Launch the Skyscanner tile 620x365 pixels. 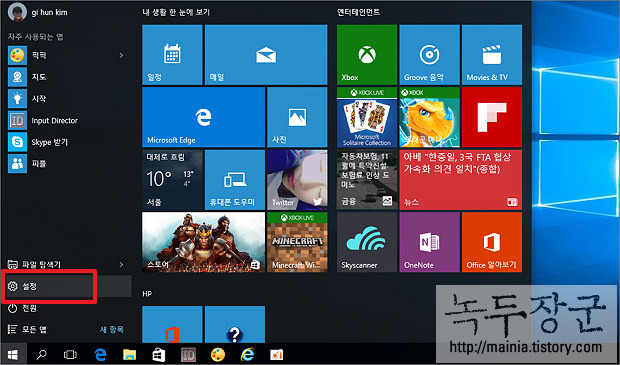tap(367, 242)
